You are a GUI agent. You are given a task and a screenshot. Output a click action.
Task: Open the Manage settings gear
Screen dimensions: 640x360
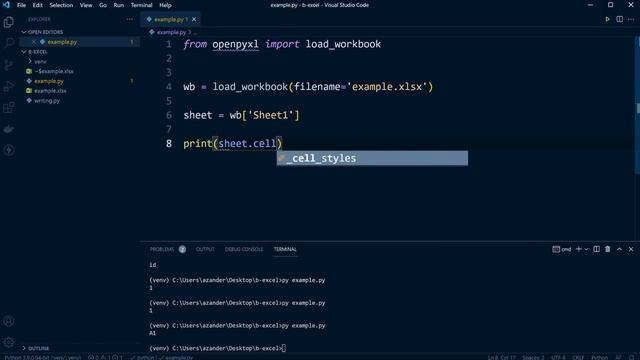9,342
